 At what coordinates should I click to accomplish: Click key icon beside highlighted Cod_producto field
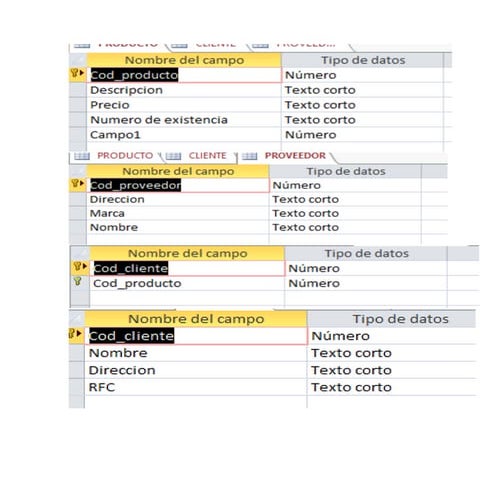click(75, 73)
